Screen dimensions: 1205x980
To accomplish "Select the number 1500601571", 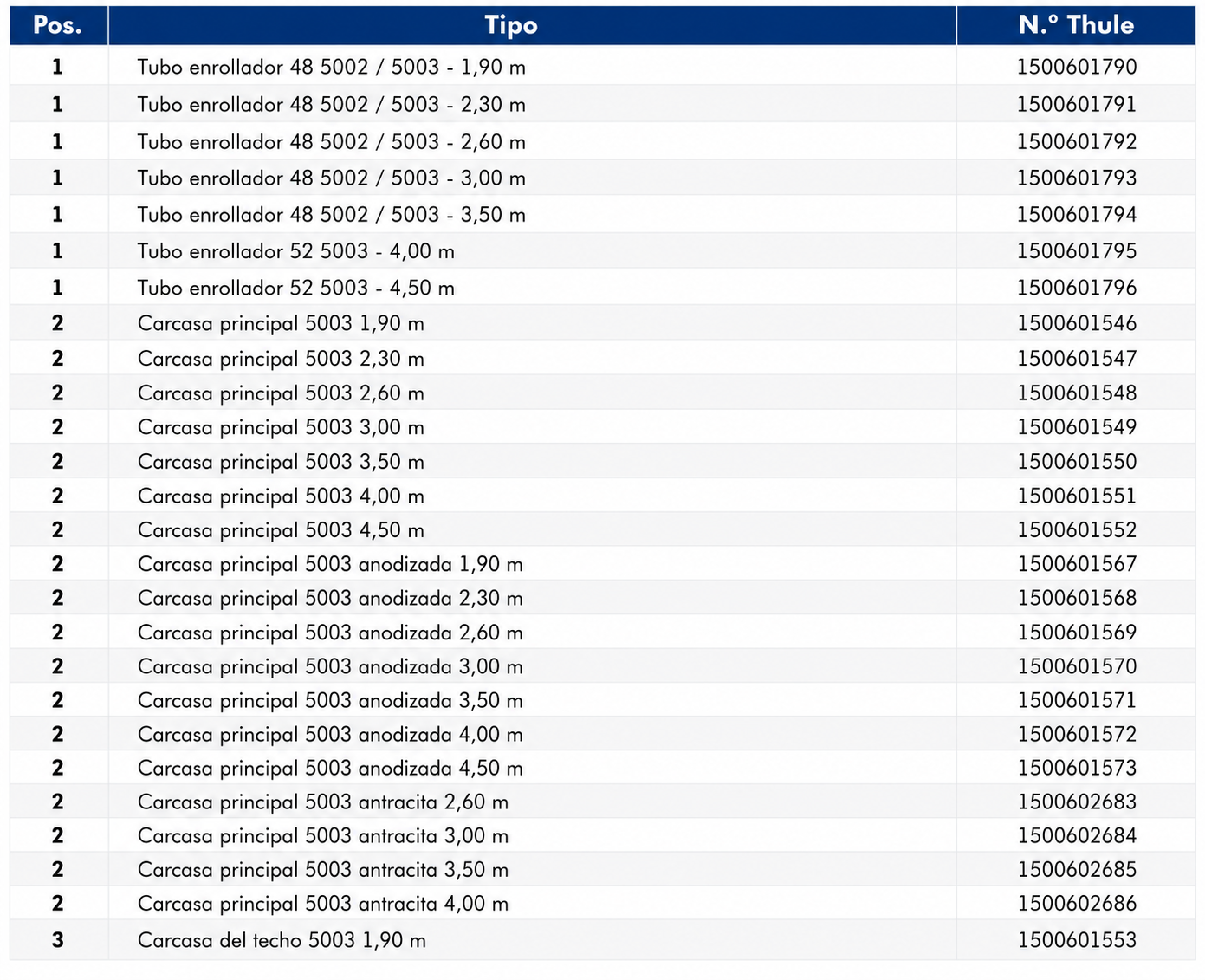I will tap(1077, 700).
